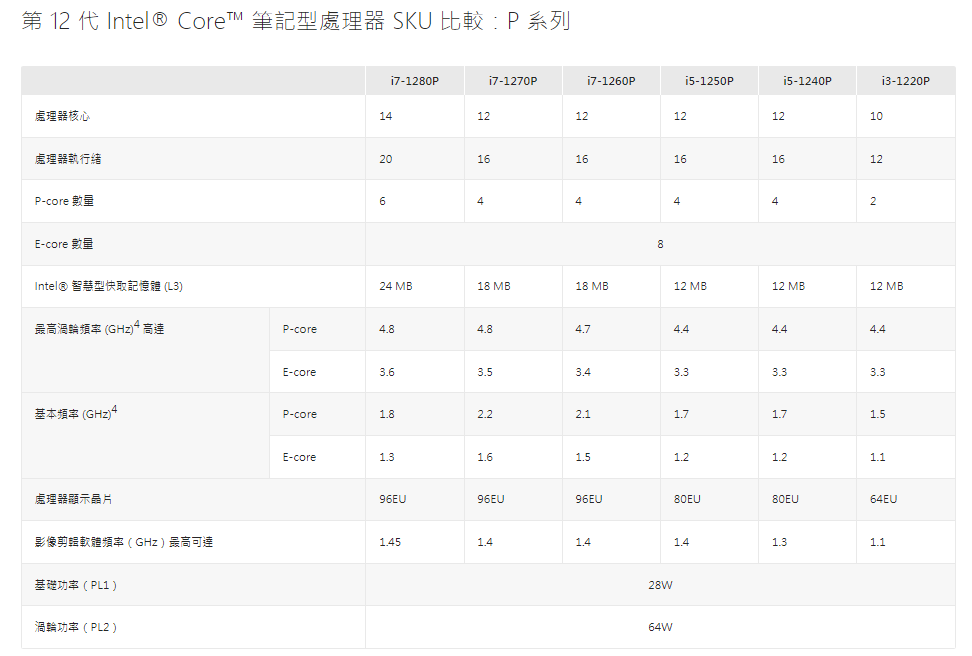972x656 pixels.
Task: Click the '基本頻率 (GHz)' row label
Action: pyautogui.click(x=76, y=413)
